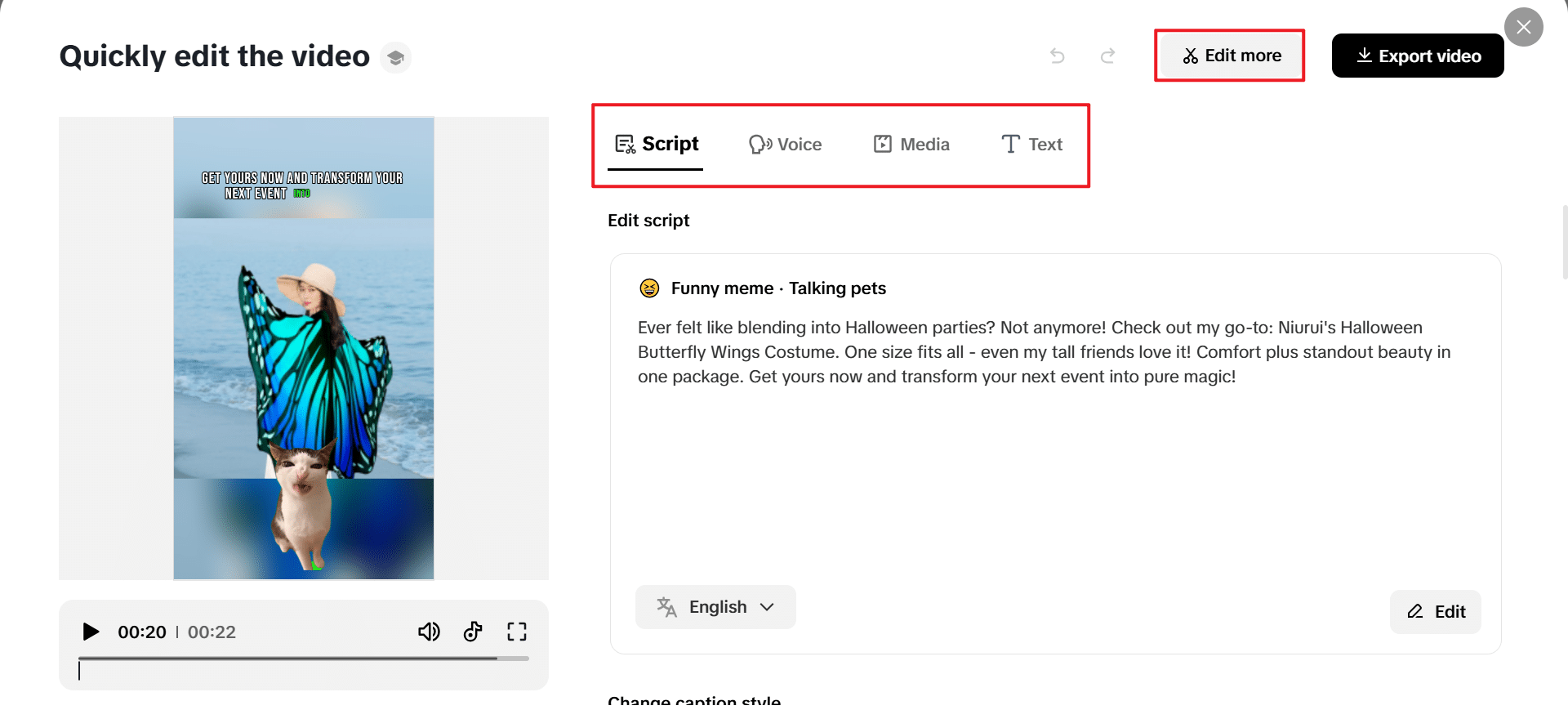Click the TikTok preview icon
Screen dimensions: 1568x719
473,632
